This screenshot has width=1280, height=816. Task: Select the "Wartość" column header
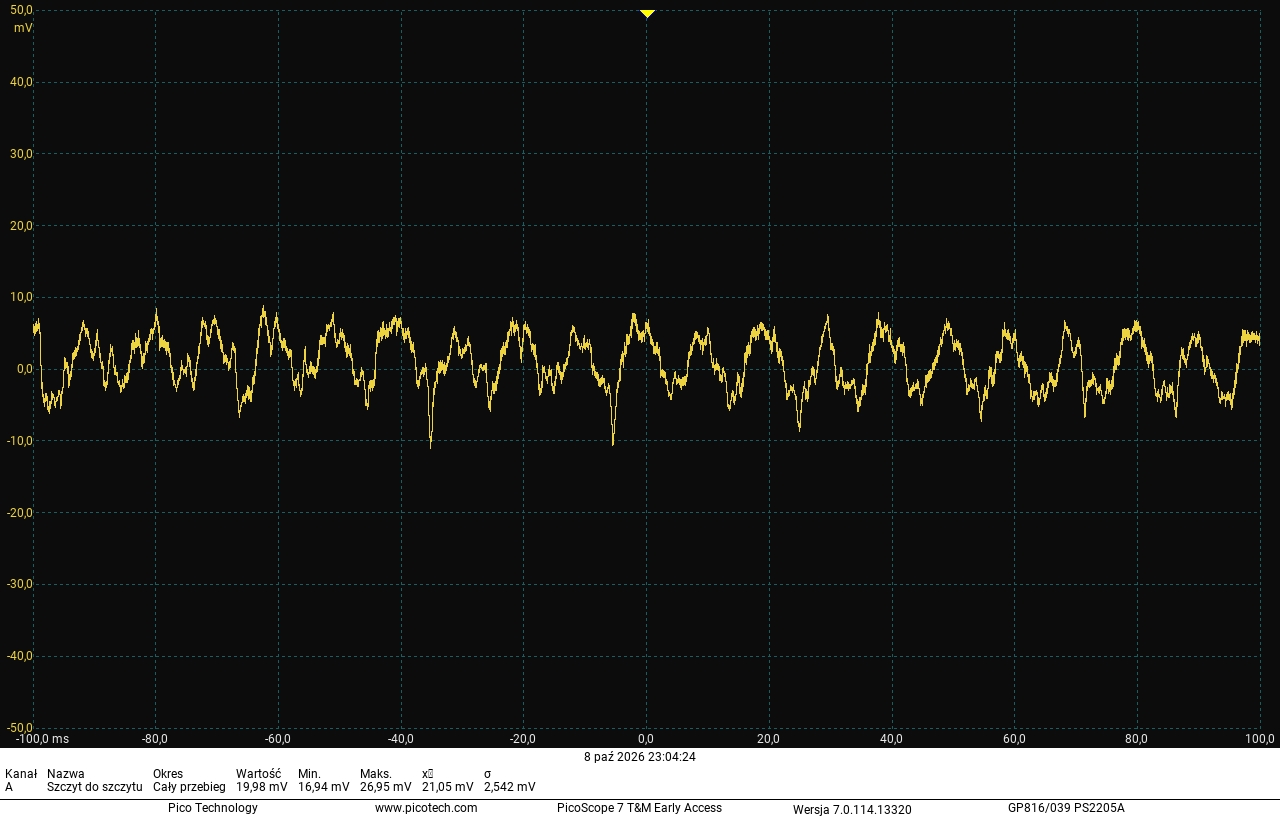point(258,774)
